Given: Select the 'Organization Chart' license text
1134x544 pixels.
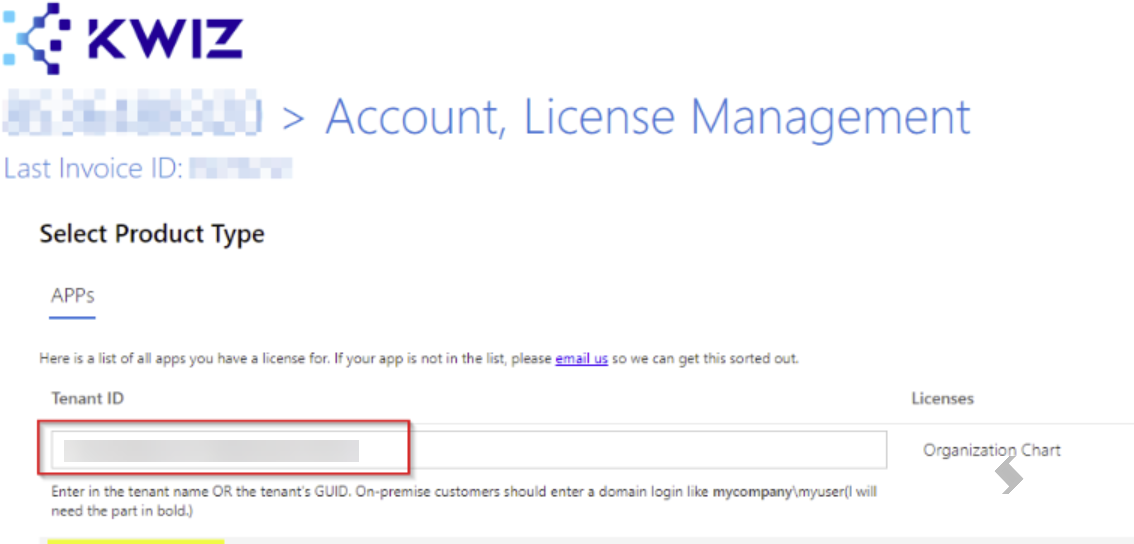Looking at the screenshot, I should point(992,450).
